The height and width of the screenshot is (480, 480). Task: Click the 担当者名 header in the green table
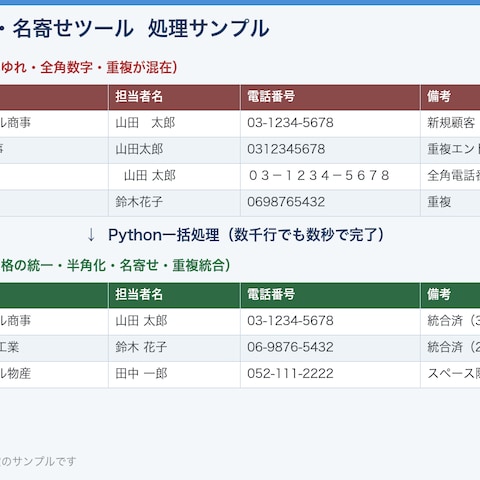point(174,295)
